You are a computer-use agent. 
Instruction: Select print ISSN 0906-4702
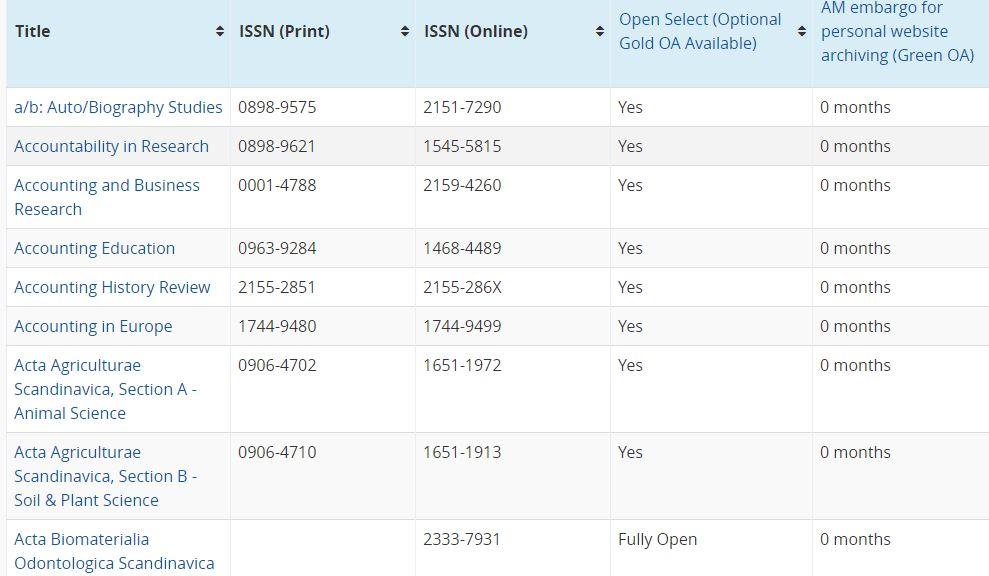(277, 366)
